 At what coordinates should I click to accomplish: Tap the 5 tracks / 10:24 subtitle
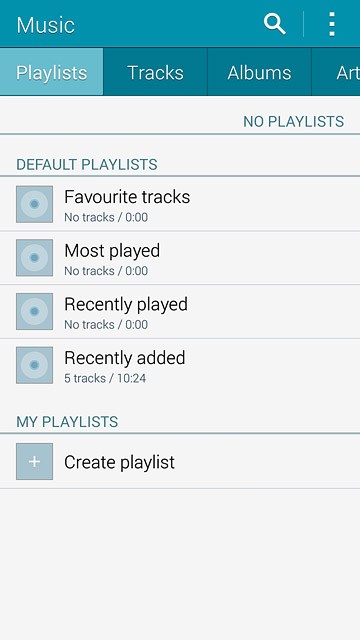coord(105,378)
